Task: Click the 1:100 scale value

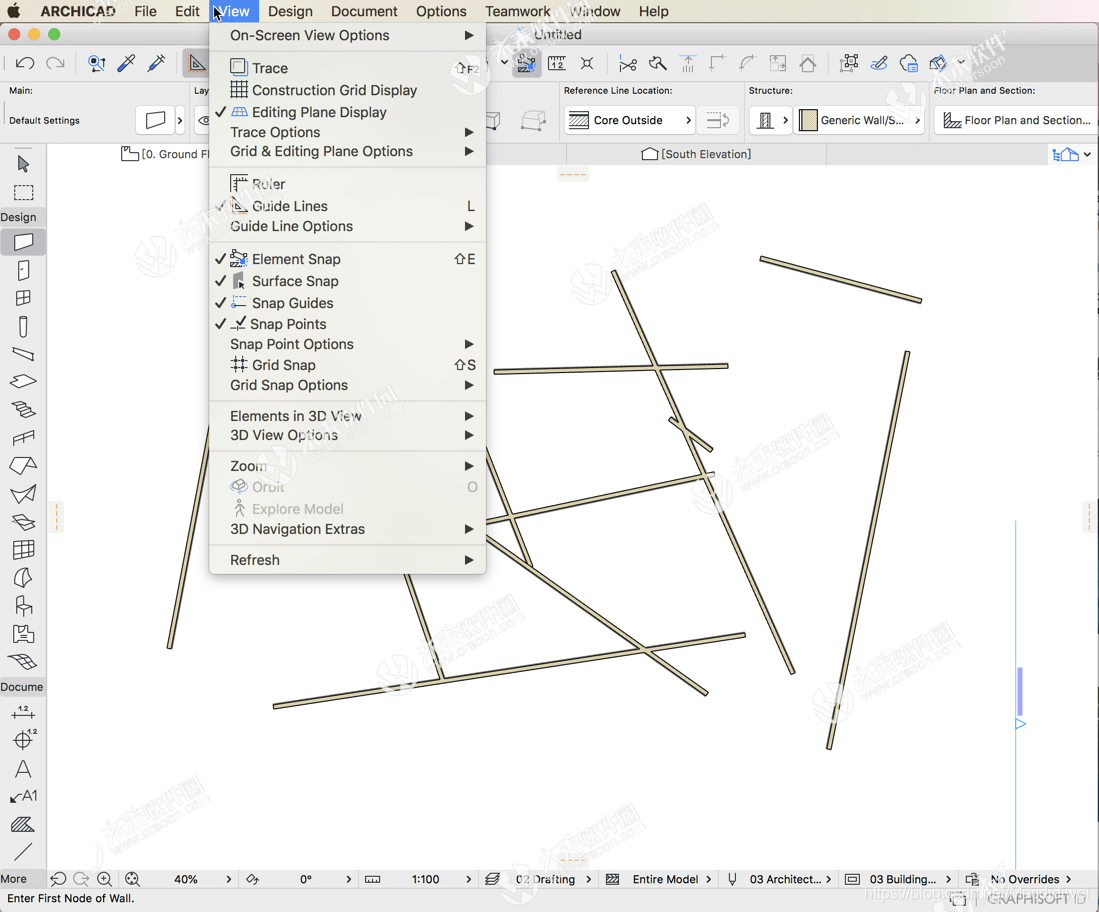Action: point(425,879)
